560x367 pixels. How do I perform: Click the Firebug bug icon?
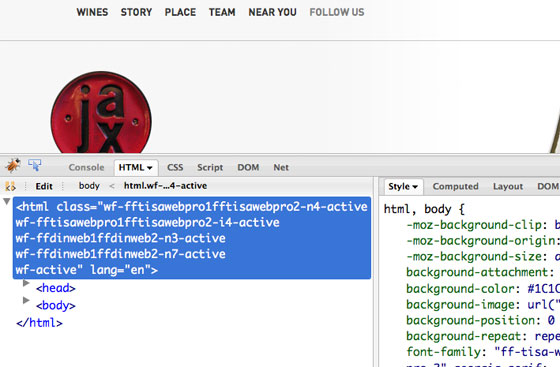[13, 166]
